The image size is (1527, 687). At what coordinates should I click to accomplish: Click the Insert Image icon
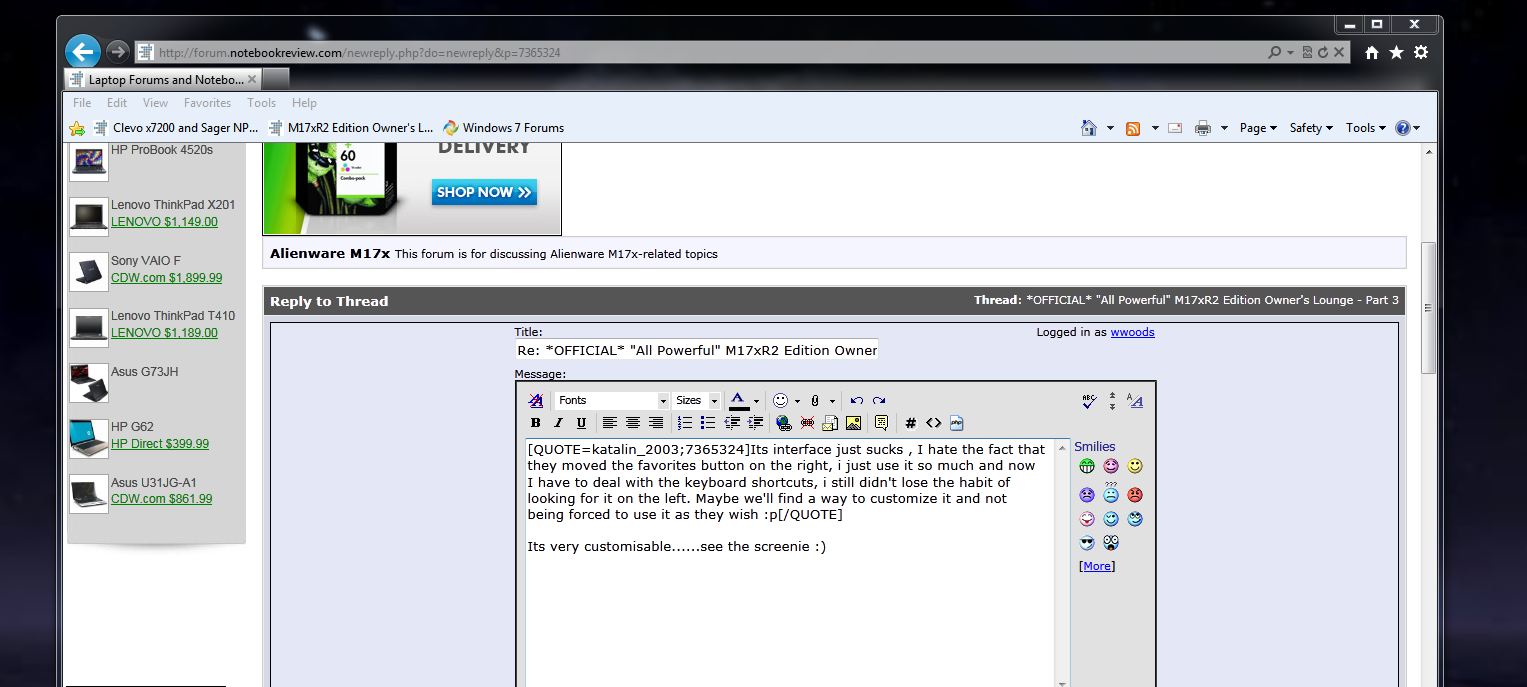853,423
